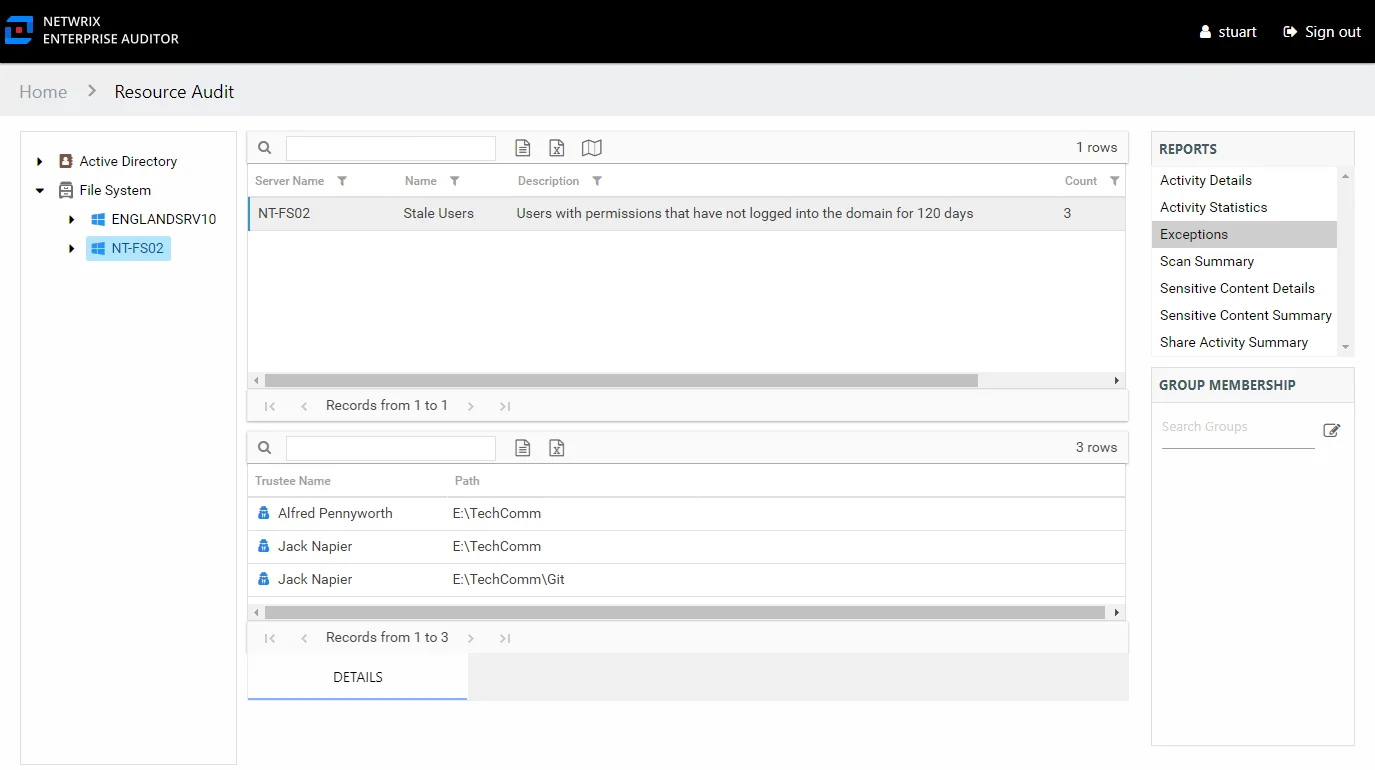Filter the Name column
The height and width of the screenshot is (770, 1375).
tap(455, 181)
